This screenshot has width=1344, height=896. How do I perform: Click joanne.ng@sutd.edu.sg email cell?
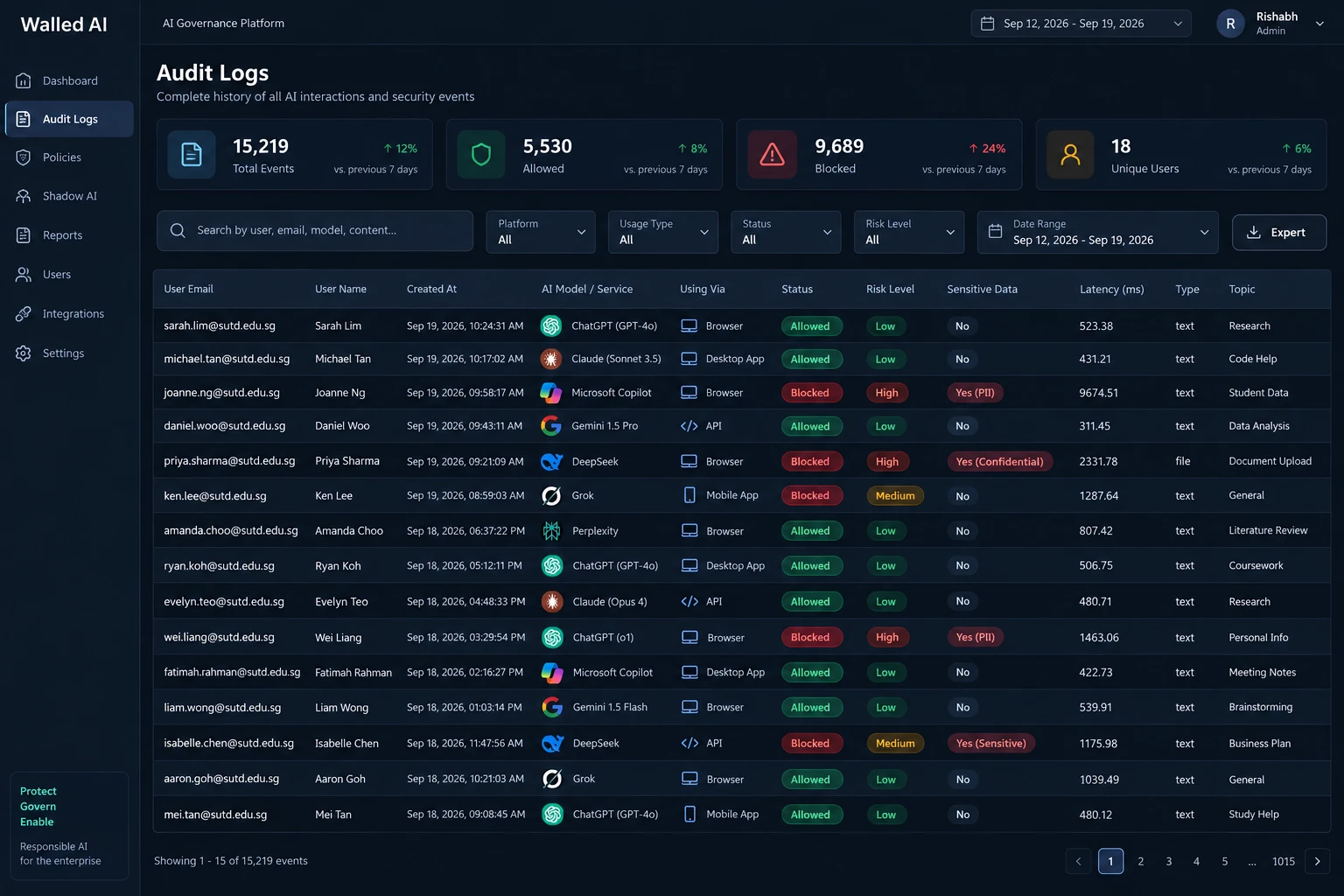222,393
